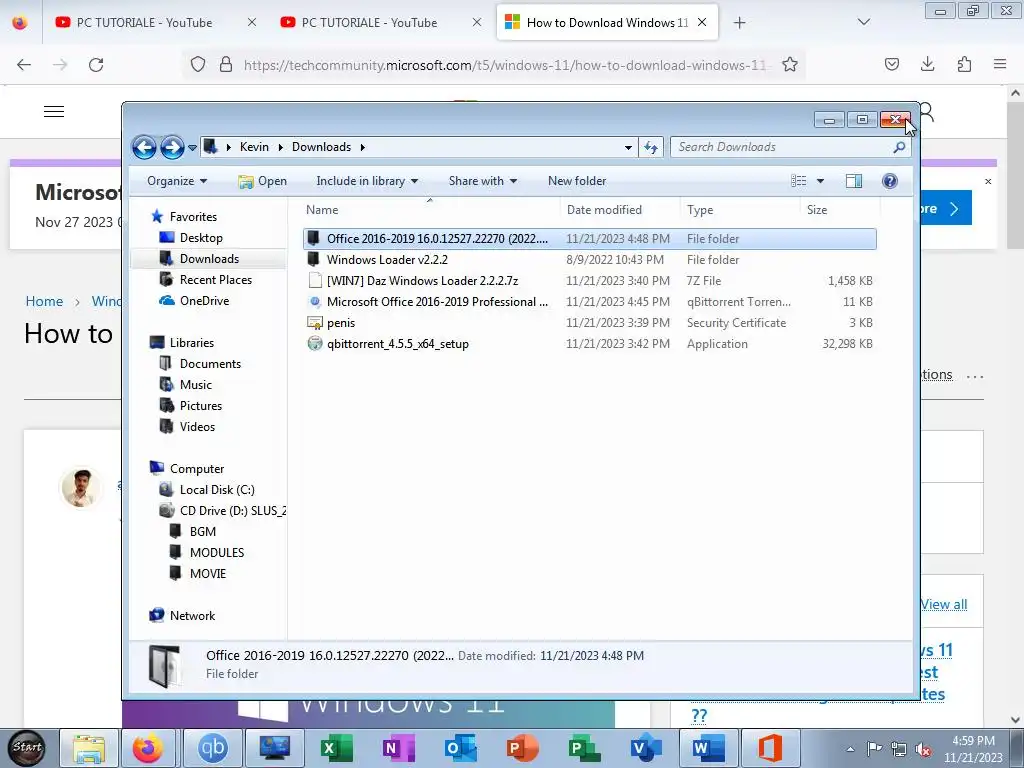This screenshot has width=1024, height=768.
Task: Select Computer in navigation pane
Action: (197, 468)
